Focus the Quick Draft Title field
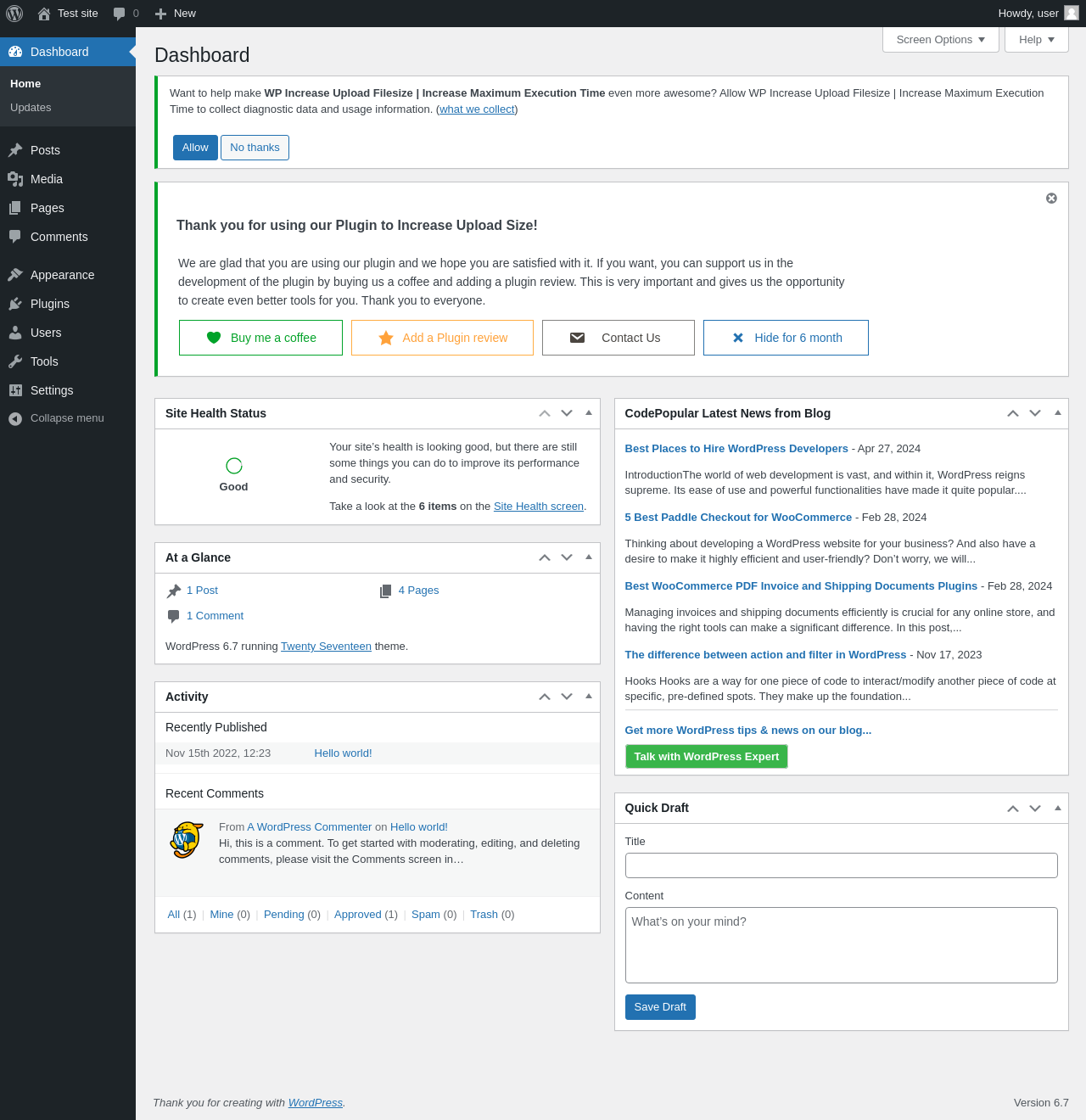Screen dimensions: 1086x1120 point(842,865)
